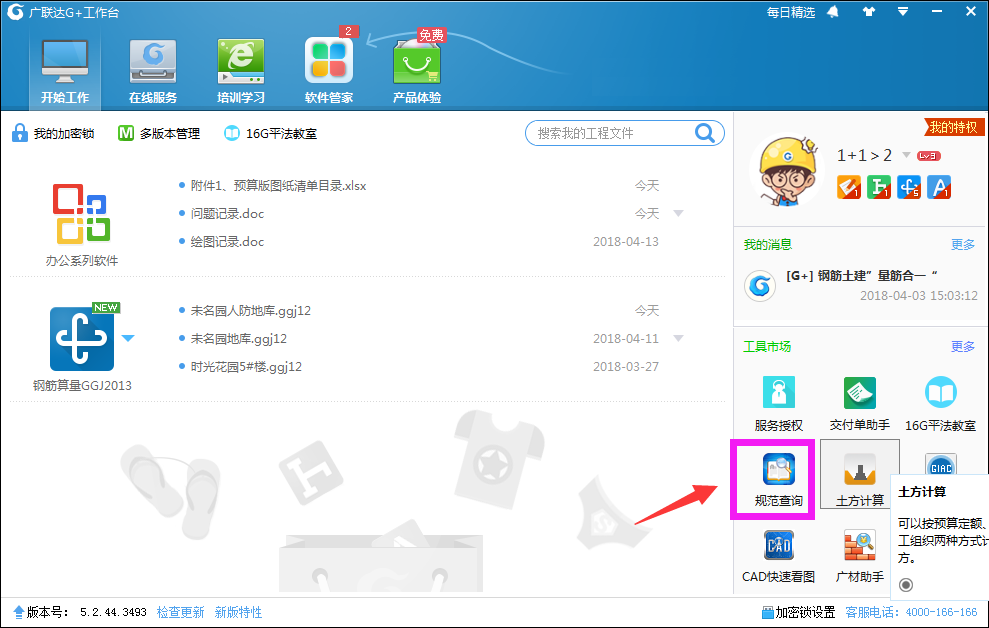Open the 规范查询 tool
Viewport: 989px width, 628px height.
779,480
